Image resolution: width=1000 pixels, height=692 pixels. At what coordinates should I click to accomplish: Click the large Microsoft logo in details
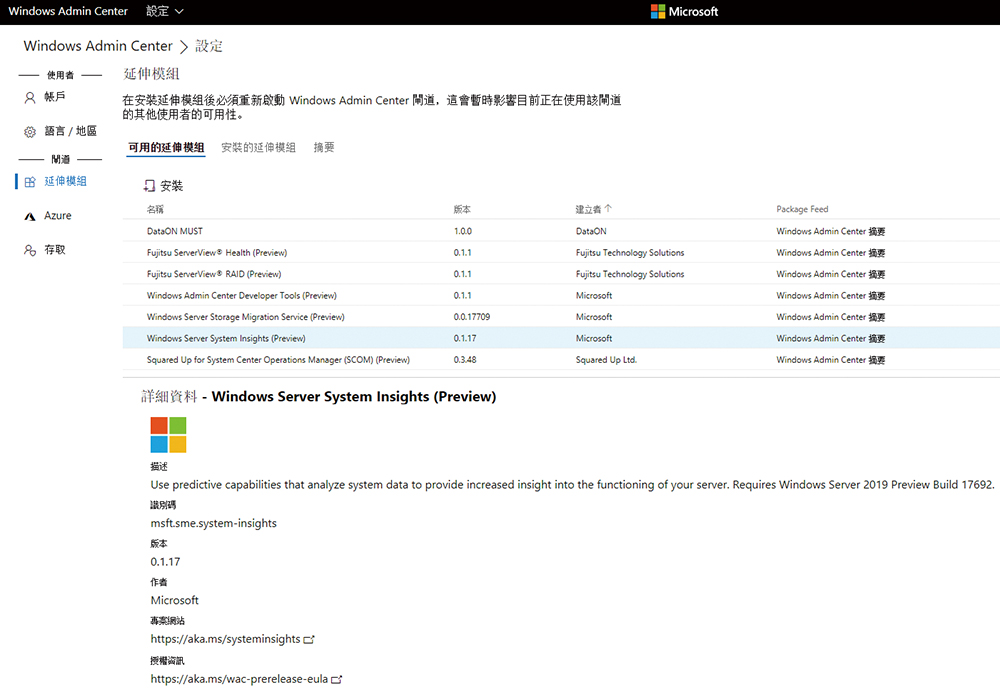click(x=168, y=435)
